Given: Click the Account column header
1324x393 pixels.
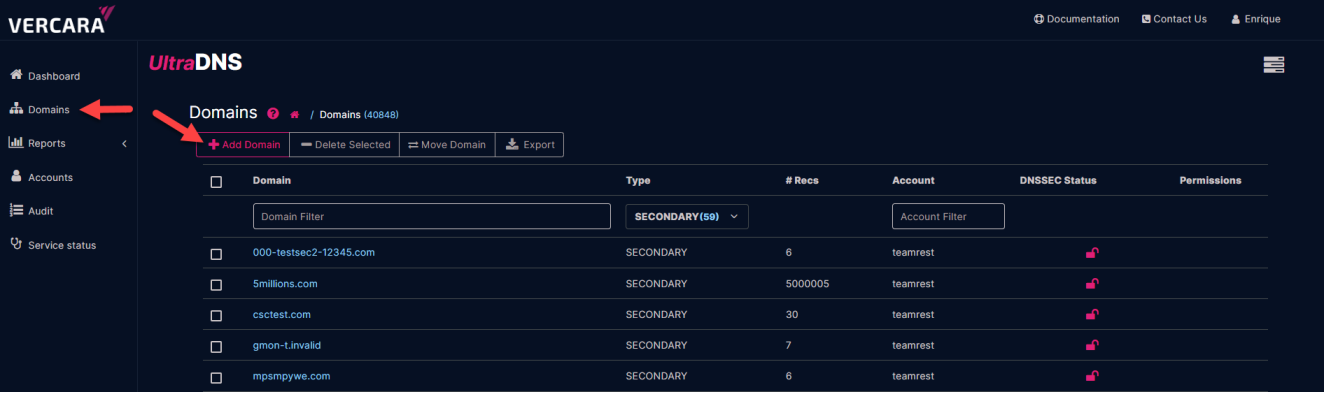Looking at the screenshot, I should pyautogui.click(x=913, y=181).
